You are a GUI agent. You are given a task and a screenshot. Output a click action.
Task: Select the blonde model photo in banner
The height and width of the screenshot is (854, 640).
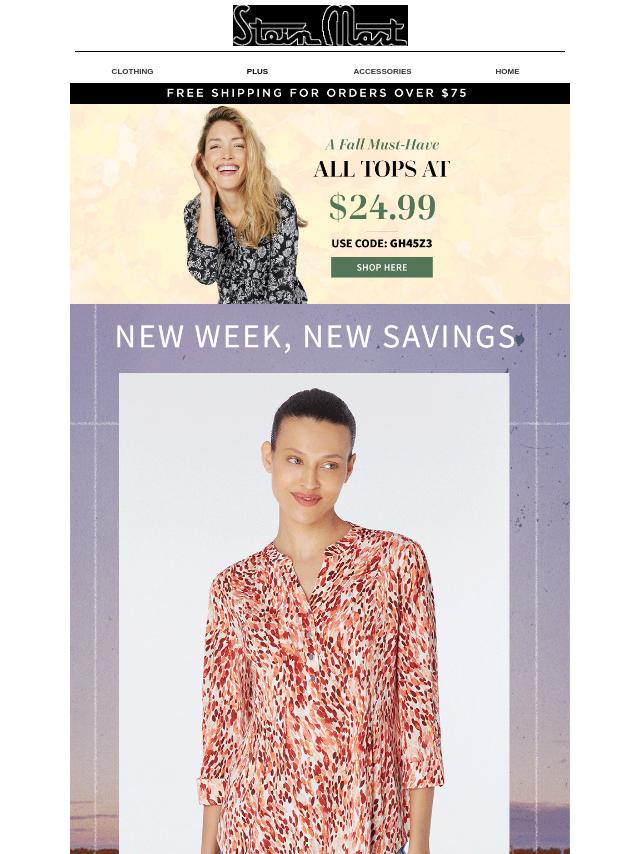click(x=245, y=204)
